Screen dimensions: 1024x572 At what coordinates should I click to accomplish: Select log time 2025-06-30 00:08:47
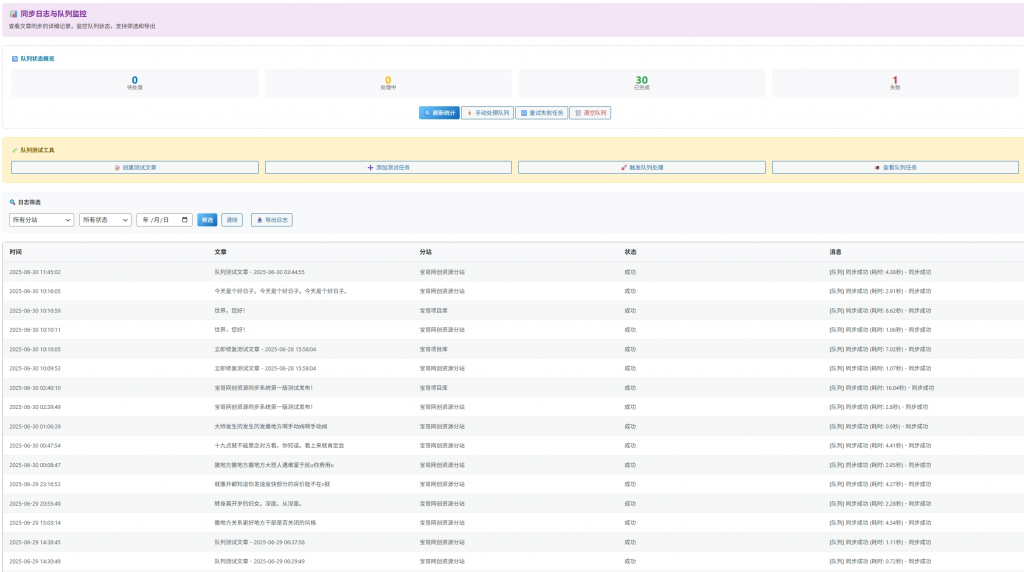click(x=35, y=465)
